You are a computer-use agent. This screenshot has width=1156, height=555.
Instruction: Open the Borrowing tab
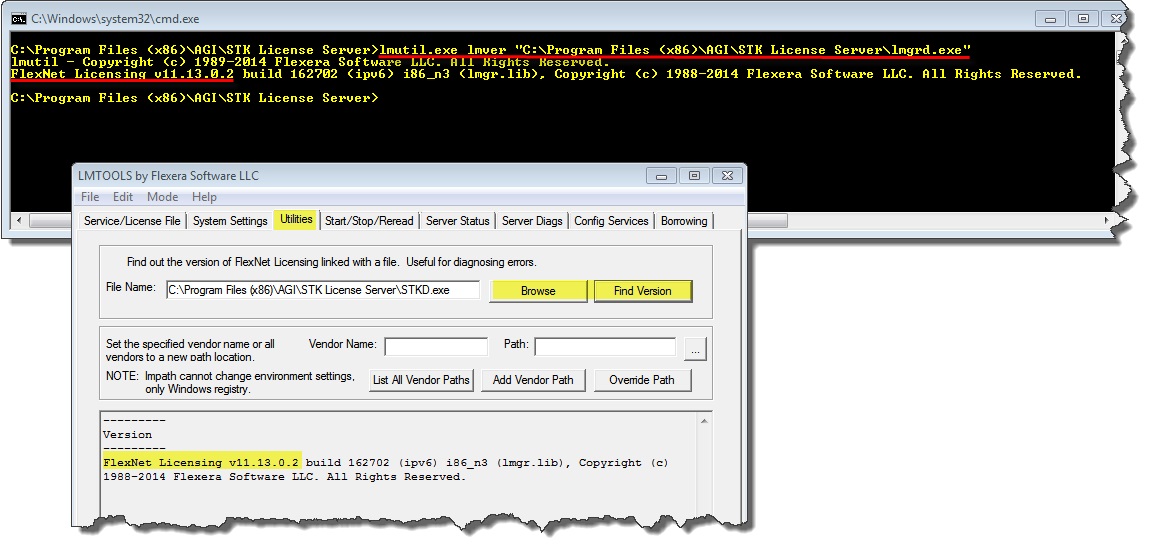coord(684,221)
